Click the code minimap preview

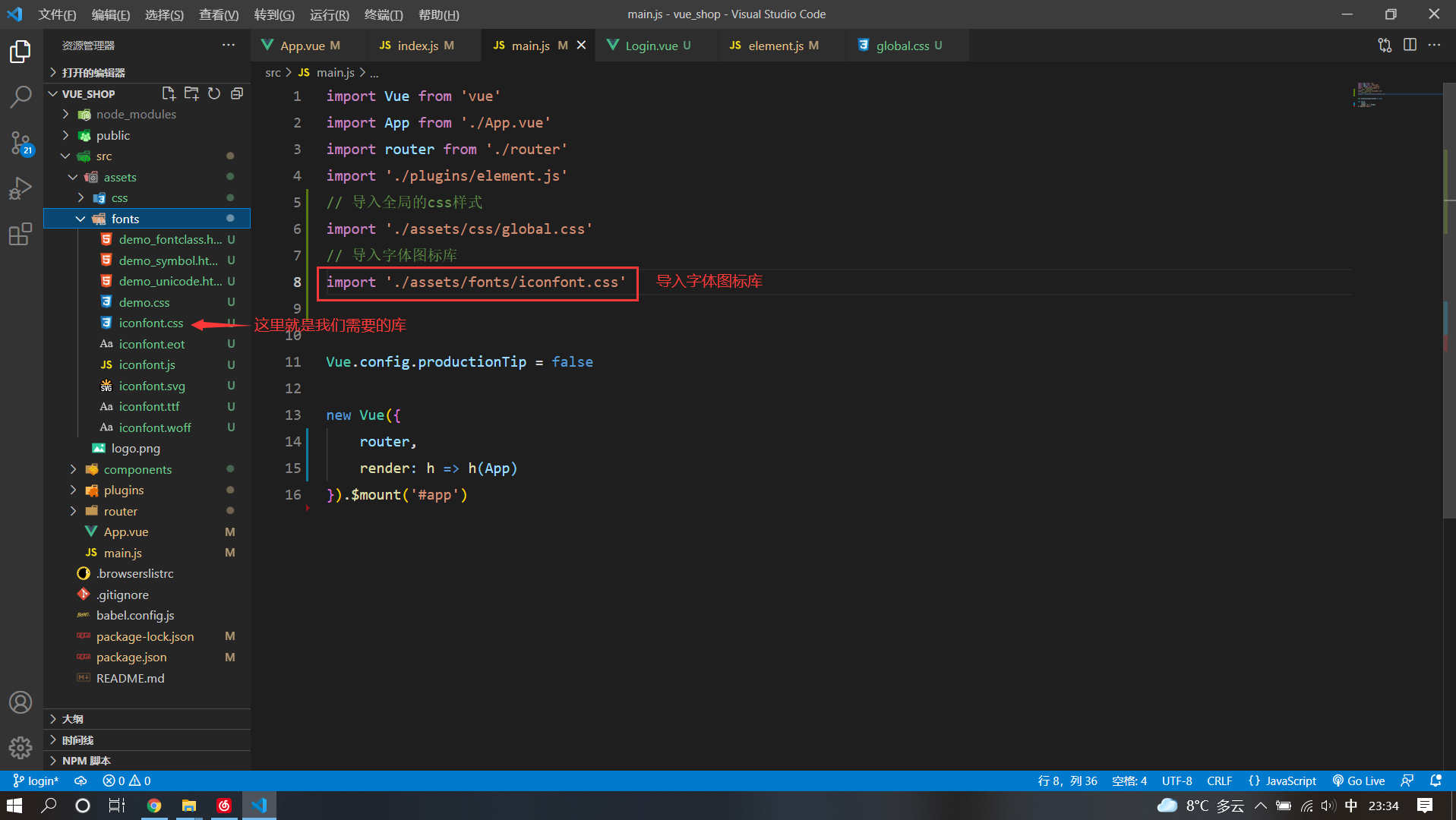click(x=1398, y=95)
